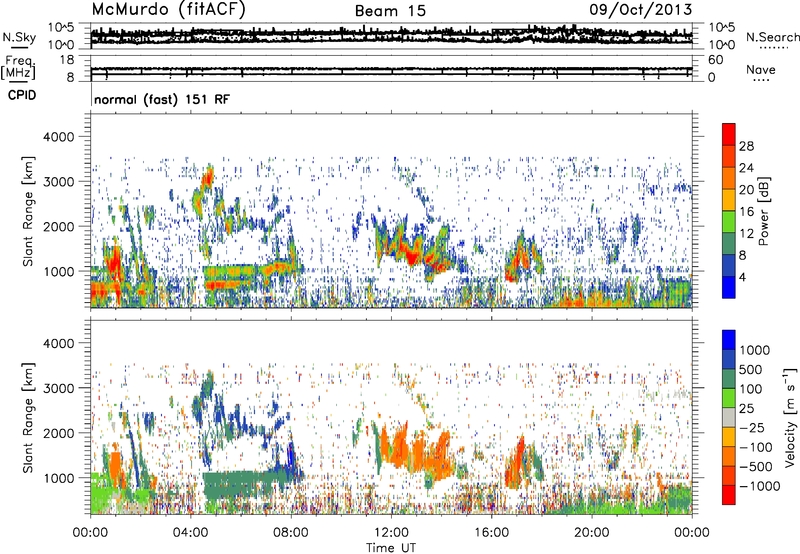This screenshot has height=554, width=800.
Task: Click the velocity panel "Slant Range [km]" label
Action: point(28,417)
